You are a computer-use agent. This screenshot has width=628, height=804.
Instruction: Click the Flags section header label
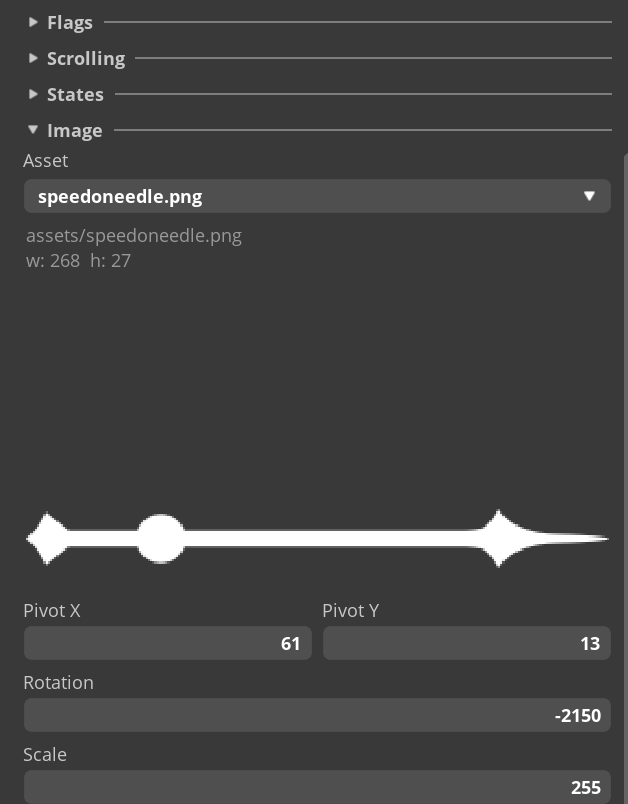[x=70, y=22]
